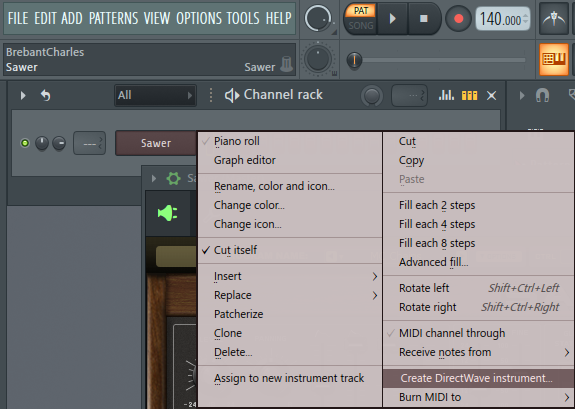
Task: Click the magnet snap icon
Action: click(x=542, y=95)
